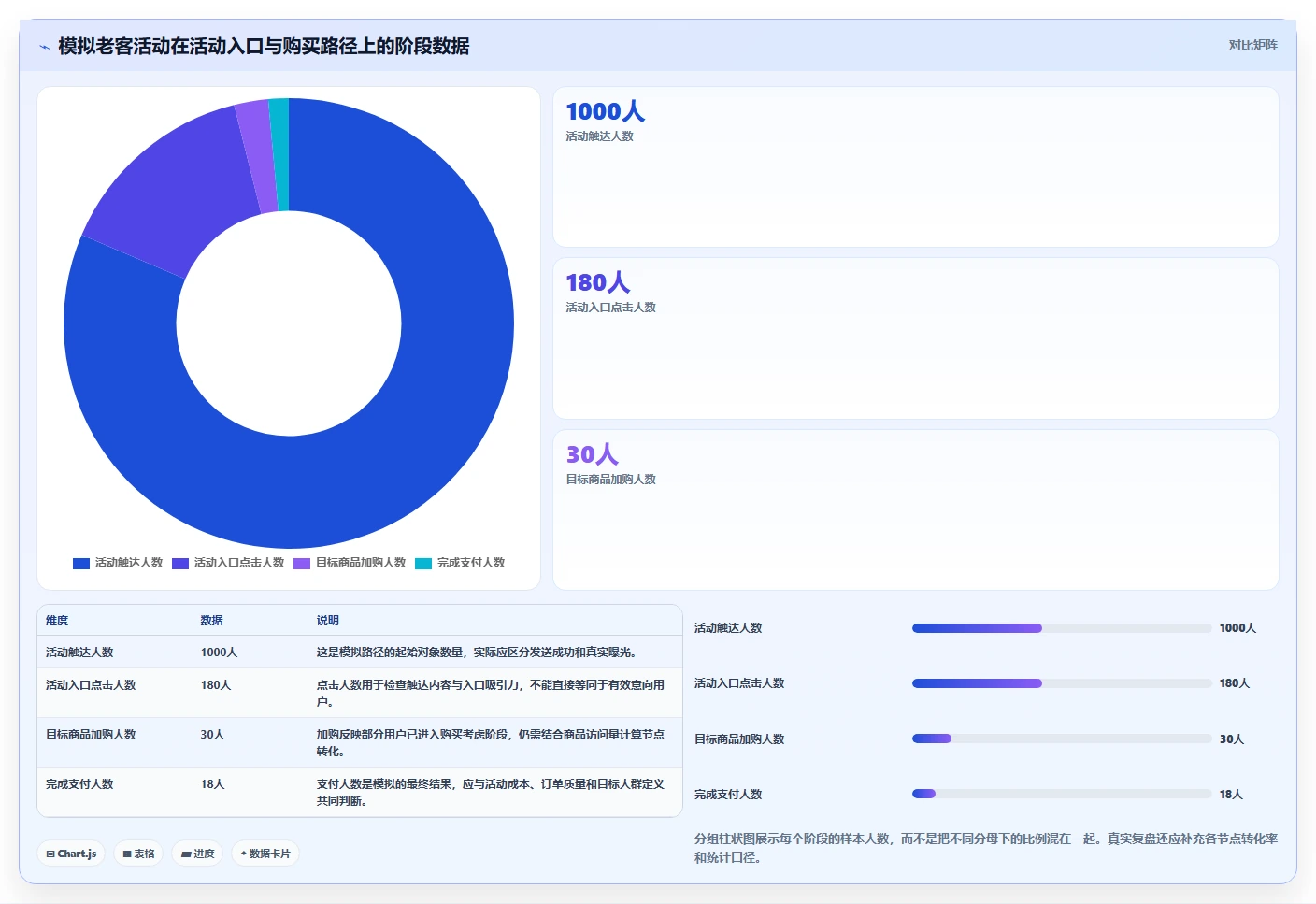Click the 表格 chip
The height and width of the screenshot is (904, 1316).
138,854
